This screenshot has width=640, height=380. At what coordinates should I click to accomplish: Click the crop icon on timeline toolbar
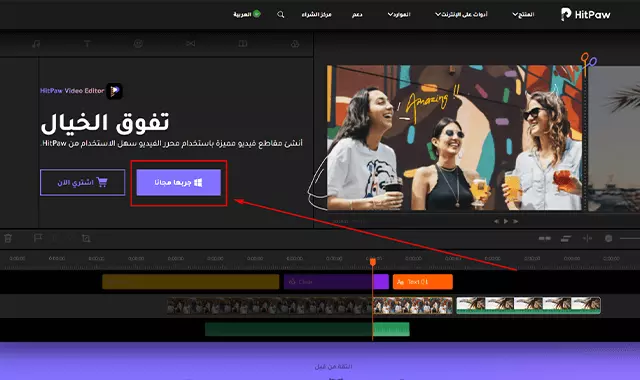(x=86, y=238)
